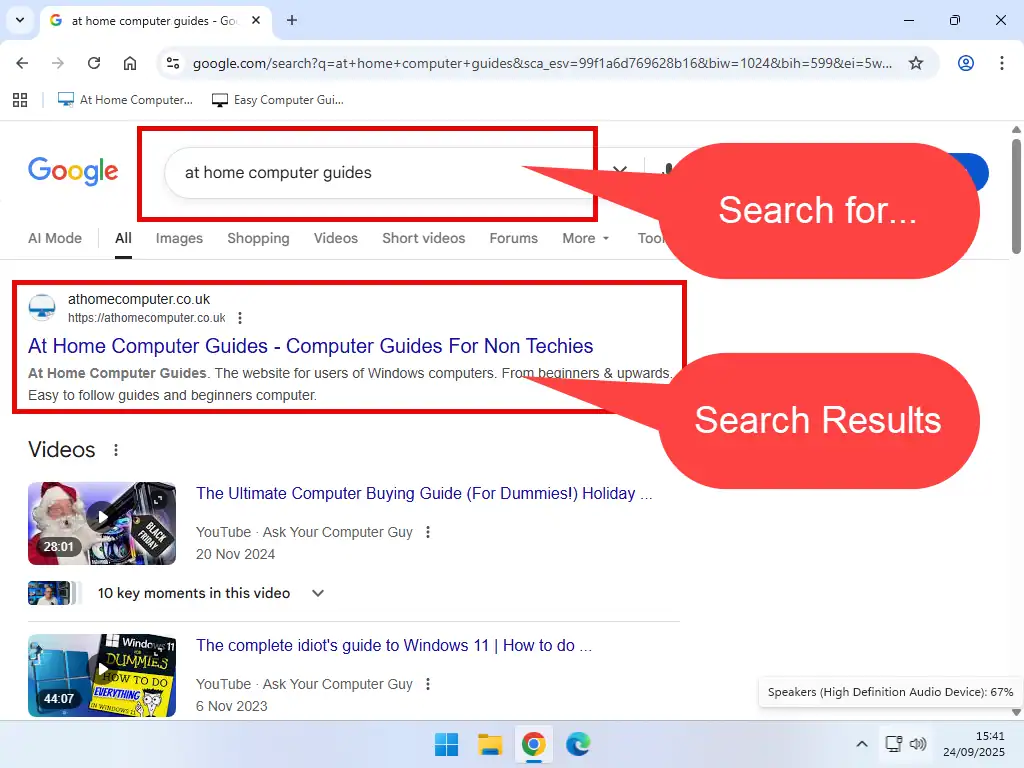The height and width of the screenshot is (768, 1024).
Task: Open the bookmarks apps grid icon
Action: point(19,100)
